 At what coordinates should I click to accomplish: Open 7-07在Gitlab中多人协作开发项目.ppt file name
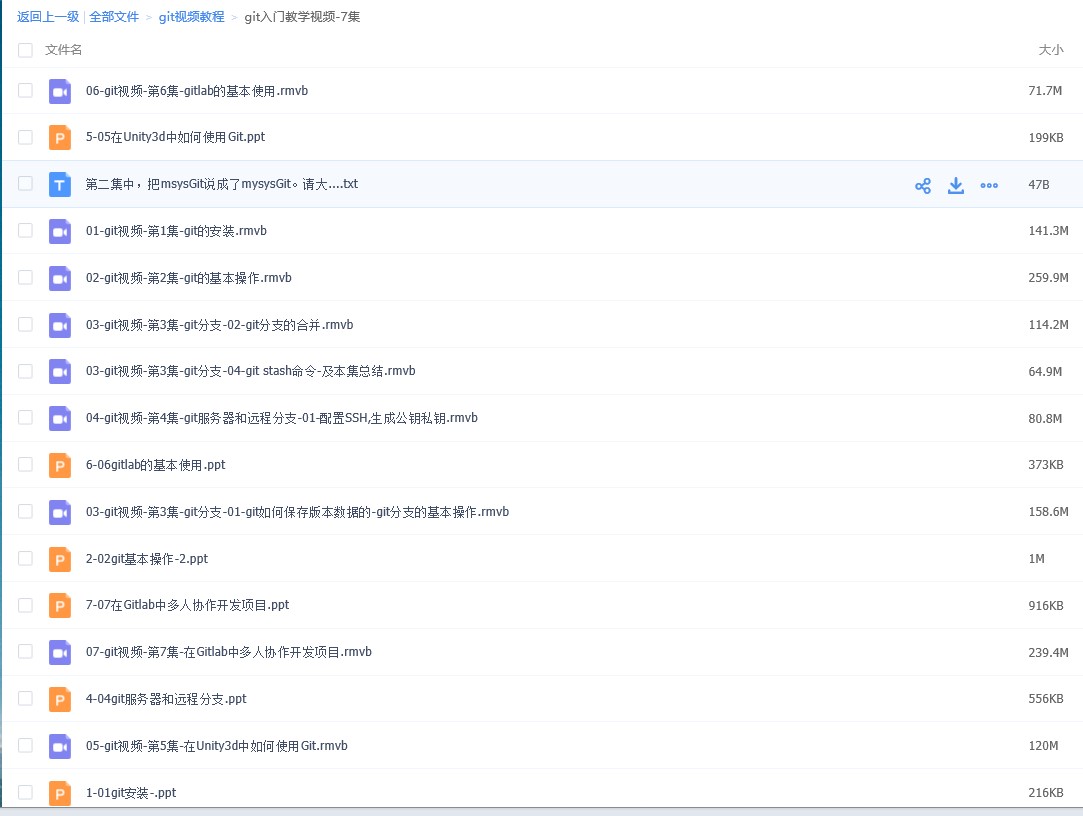(187, 605)
